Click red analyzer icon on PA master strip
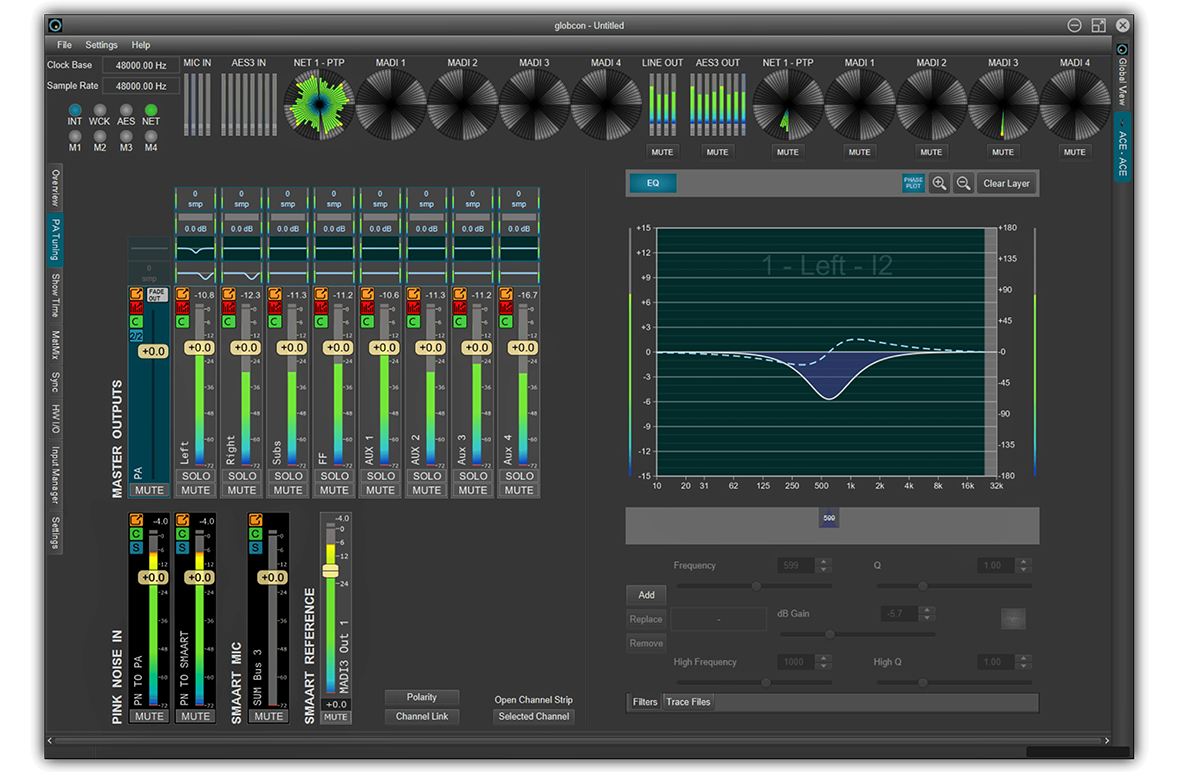Screen dimensions: 1200x772 (136, 308)
